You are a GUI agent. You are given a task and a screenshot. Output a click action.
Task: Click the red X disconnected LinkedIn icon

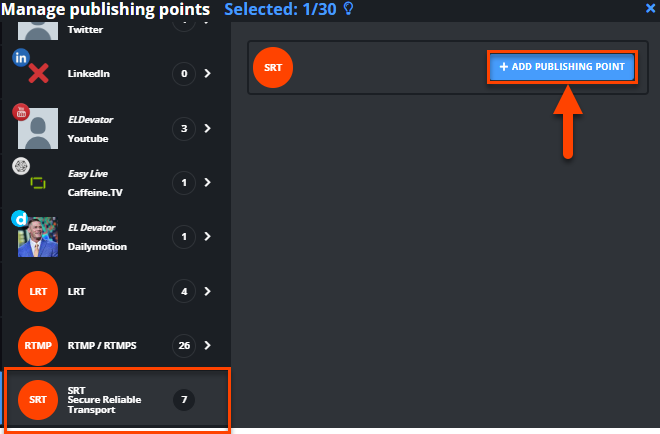pos(38,74)
